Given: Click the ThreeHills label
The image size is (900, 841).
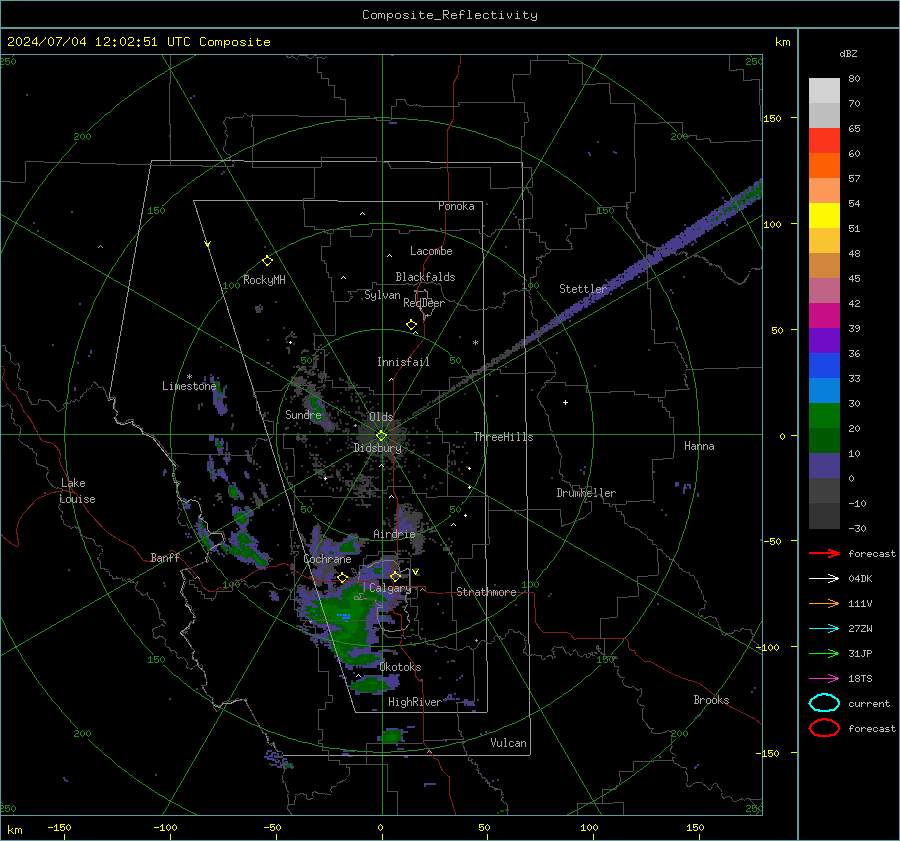Looking at the screenshot, I should 503,437.
